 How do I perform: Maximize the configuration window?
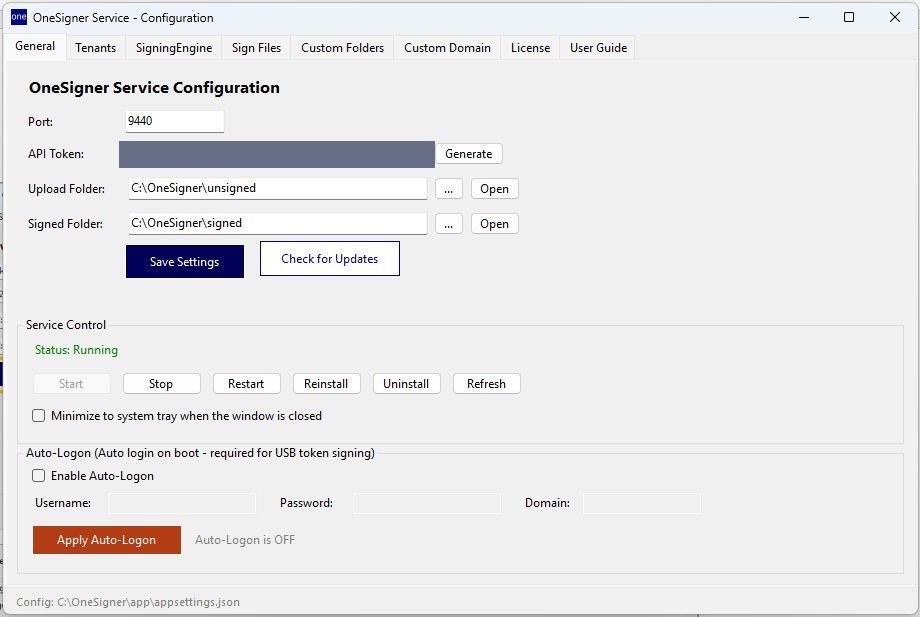click(x=849, y=17)
